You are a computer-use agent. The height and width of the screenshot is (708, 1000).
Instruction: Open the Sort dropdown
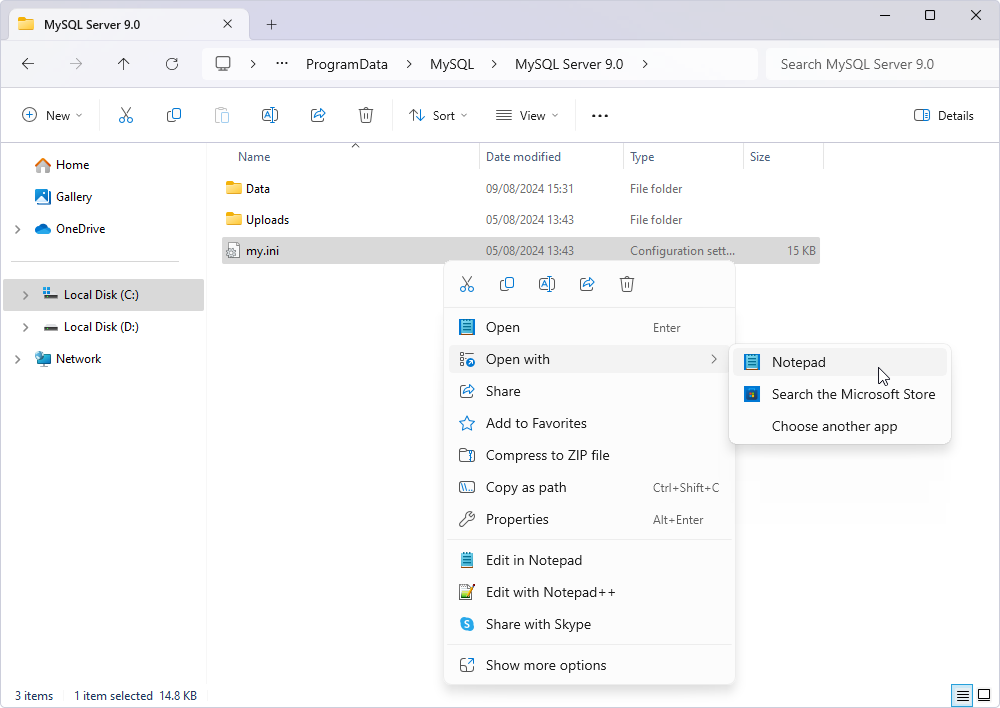[438, 115]
